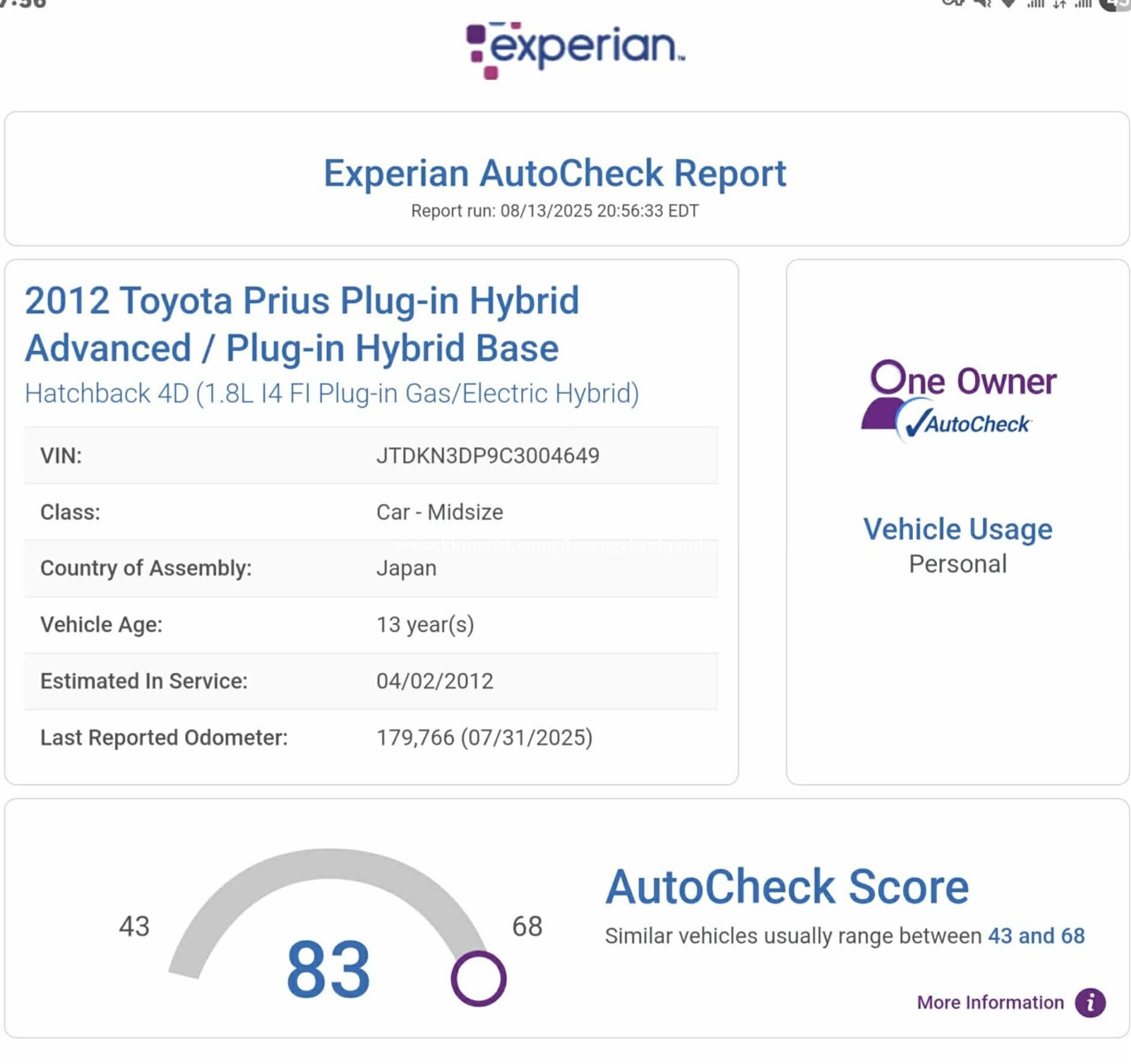1131x1064 pixels.
Task: Tap the Wi-Fi icon in status bar
Action: pos(1008,4)
